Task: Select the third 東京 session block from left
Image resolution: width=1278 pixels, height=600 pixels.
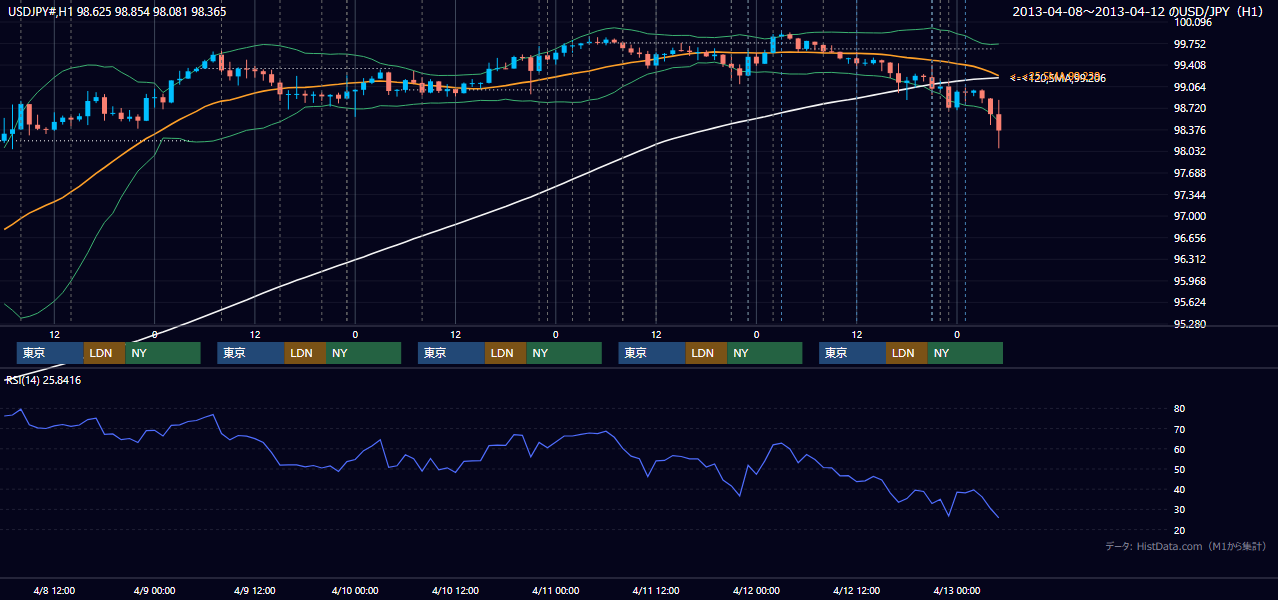Action: pos(451,353)
